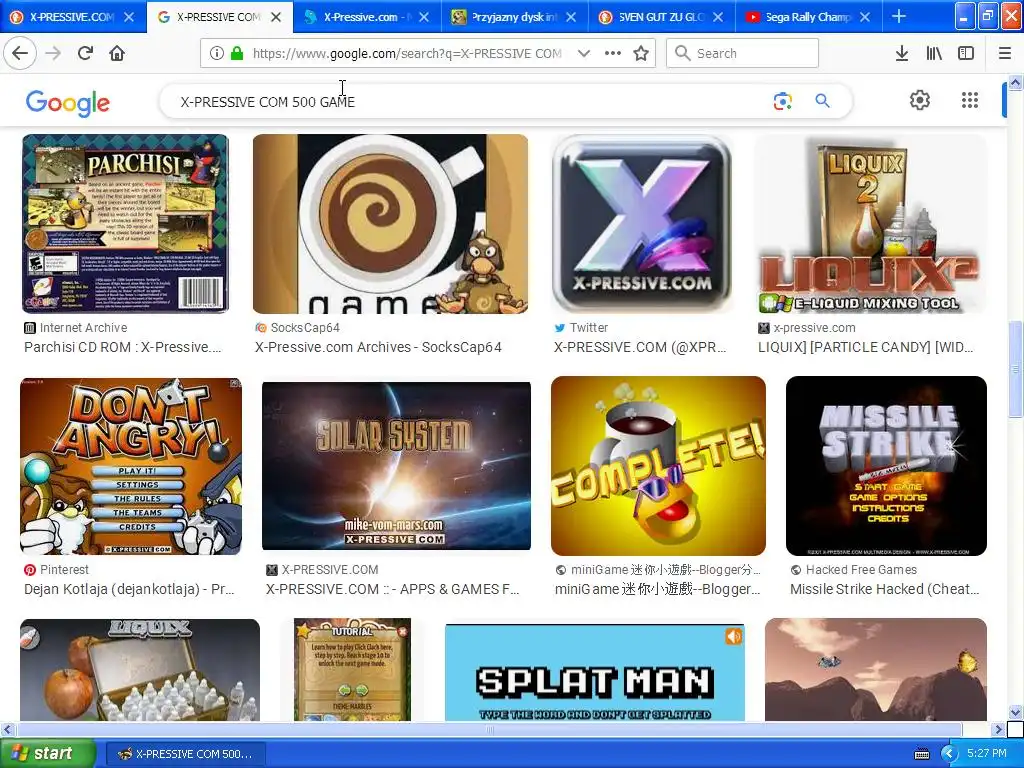Expand hidden system tray icons arrow
The height and width of the screenshot is (768, 1024).
point(948,754)
